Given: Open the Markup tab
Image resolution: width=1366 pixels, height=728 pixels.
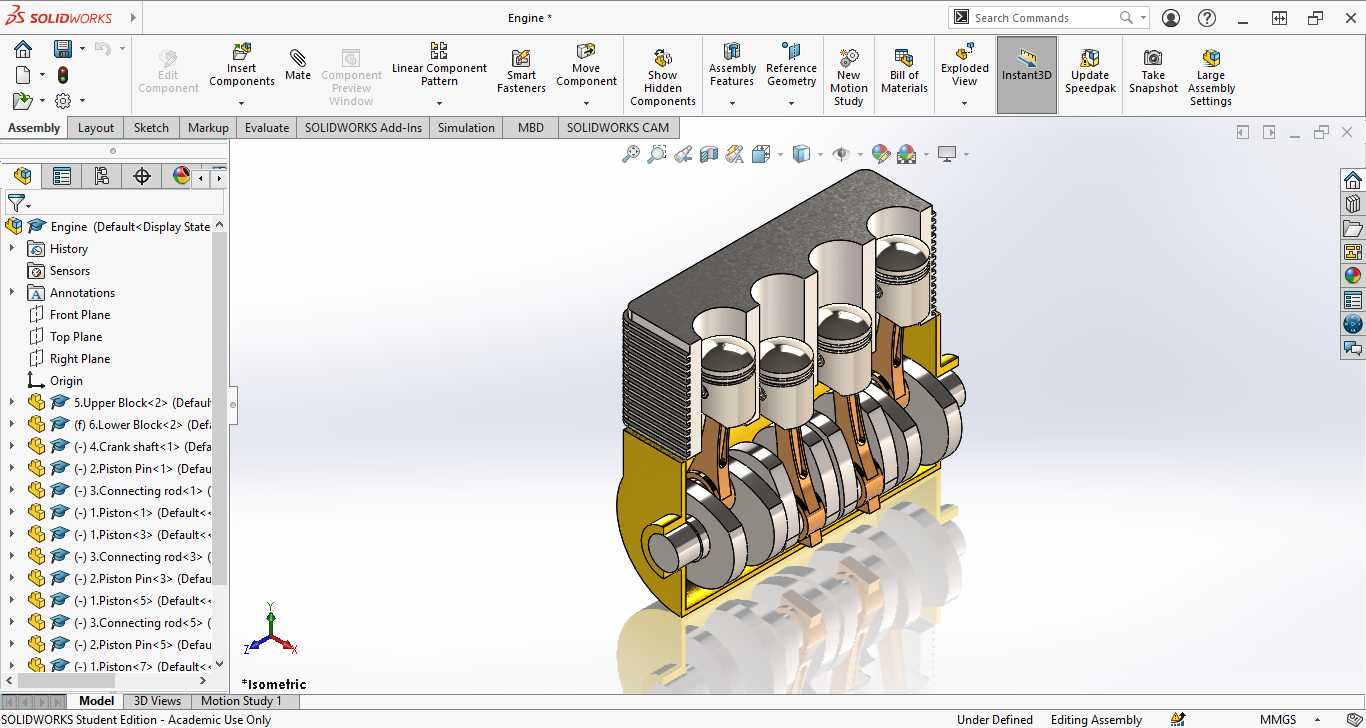Looking at the screenshot, I should point(208,128).
